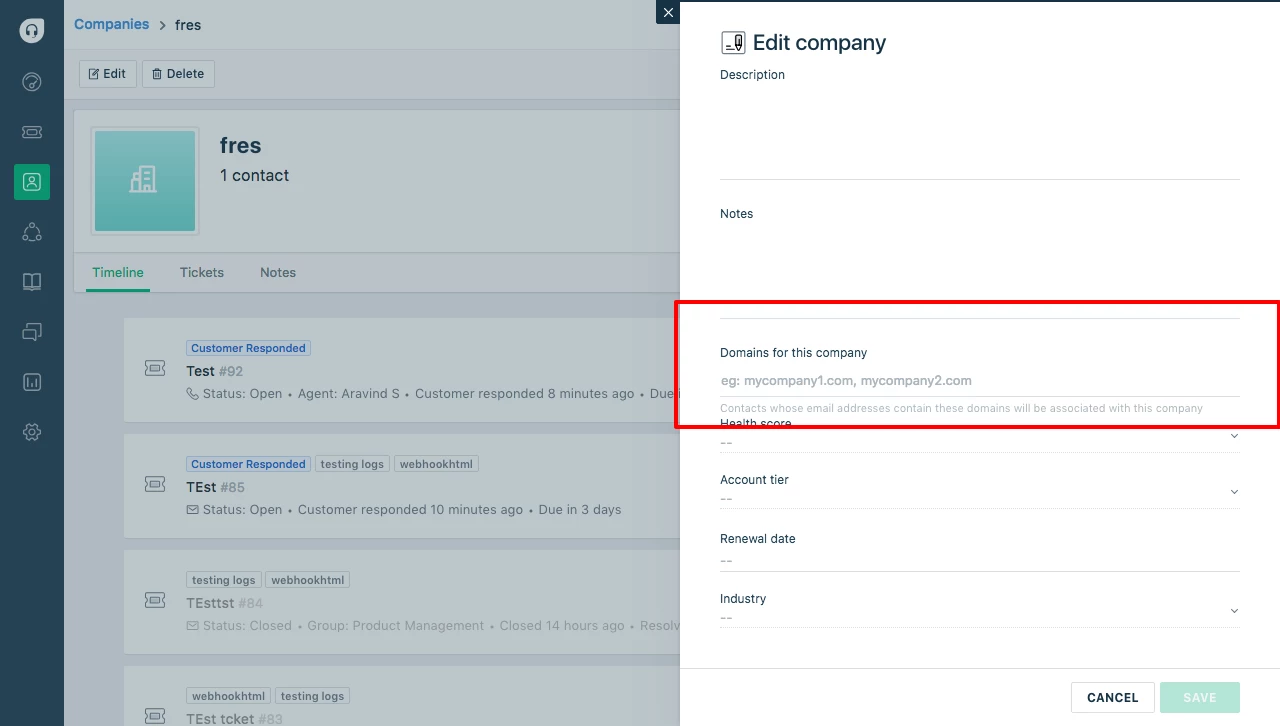This screenshot has height=726, width=1280.
Task: Click the Description text area
Action: click(980, 131)
